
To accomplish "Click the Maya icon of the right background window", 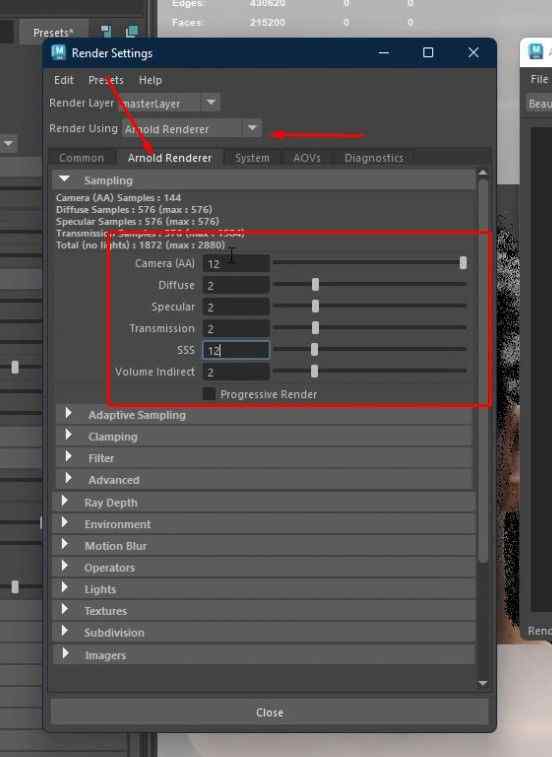I will click(x=536, y=51).
